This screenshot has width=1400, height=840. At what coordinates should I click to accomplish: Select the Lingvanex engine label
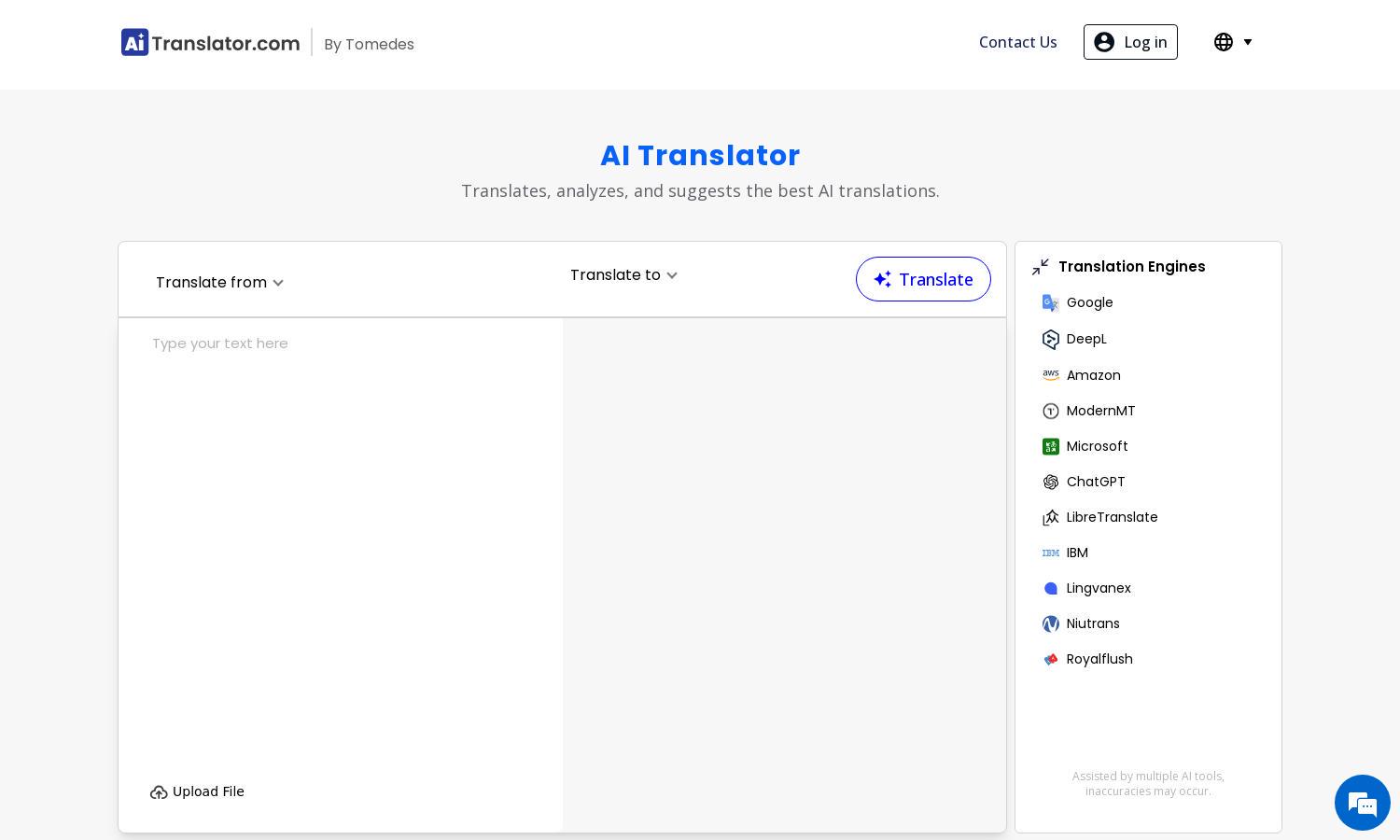pos(1099,588)
